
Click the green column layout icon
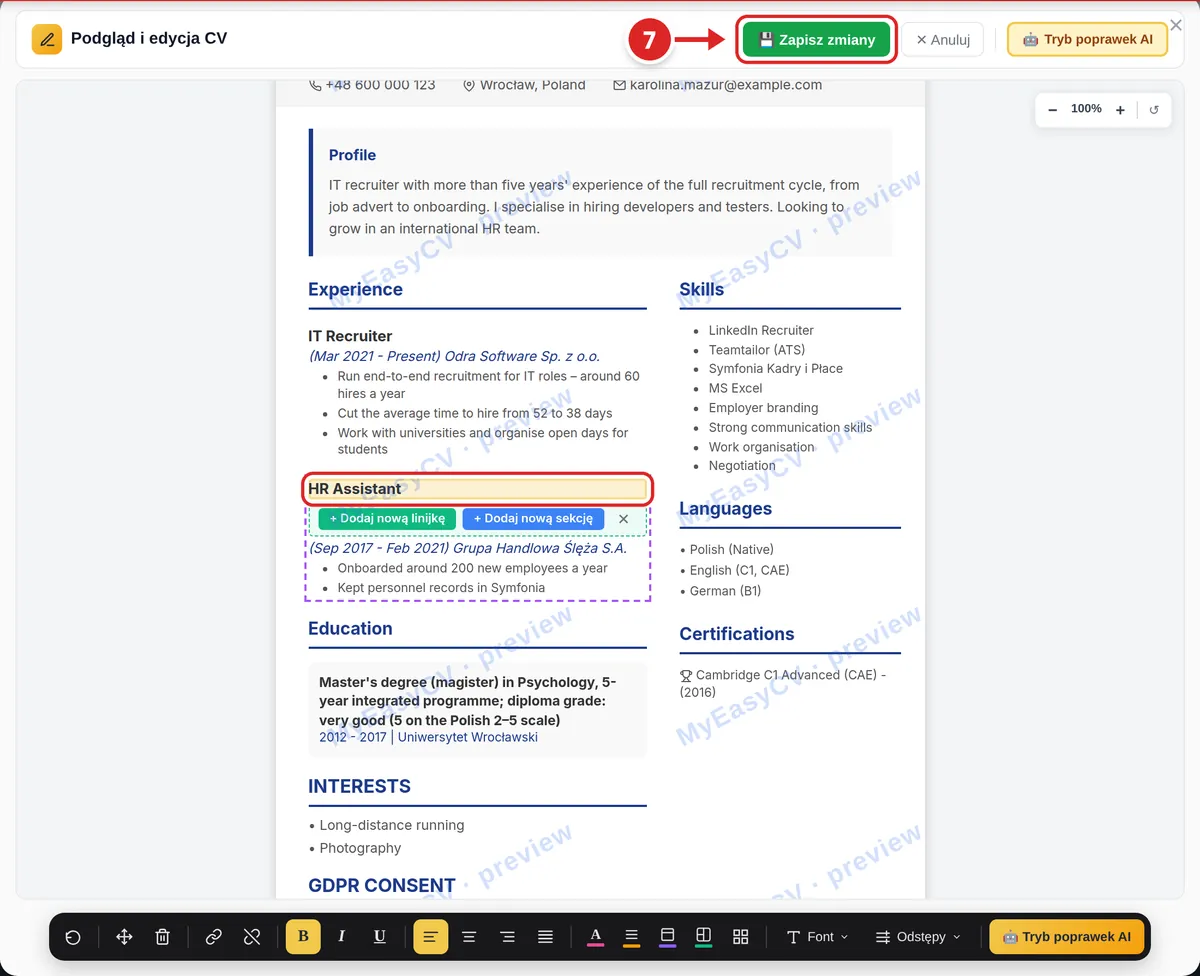coord(704,937)
